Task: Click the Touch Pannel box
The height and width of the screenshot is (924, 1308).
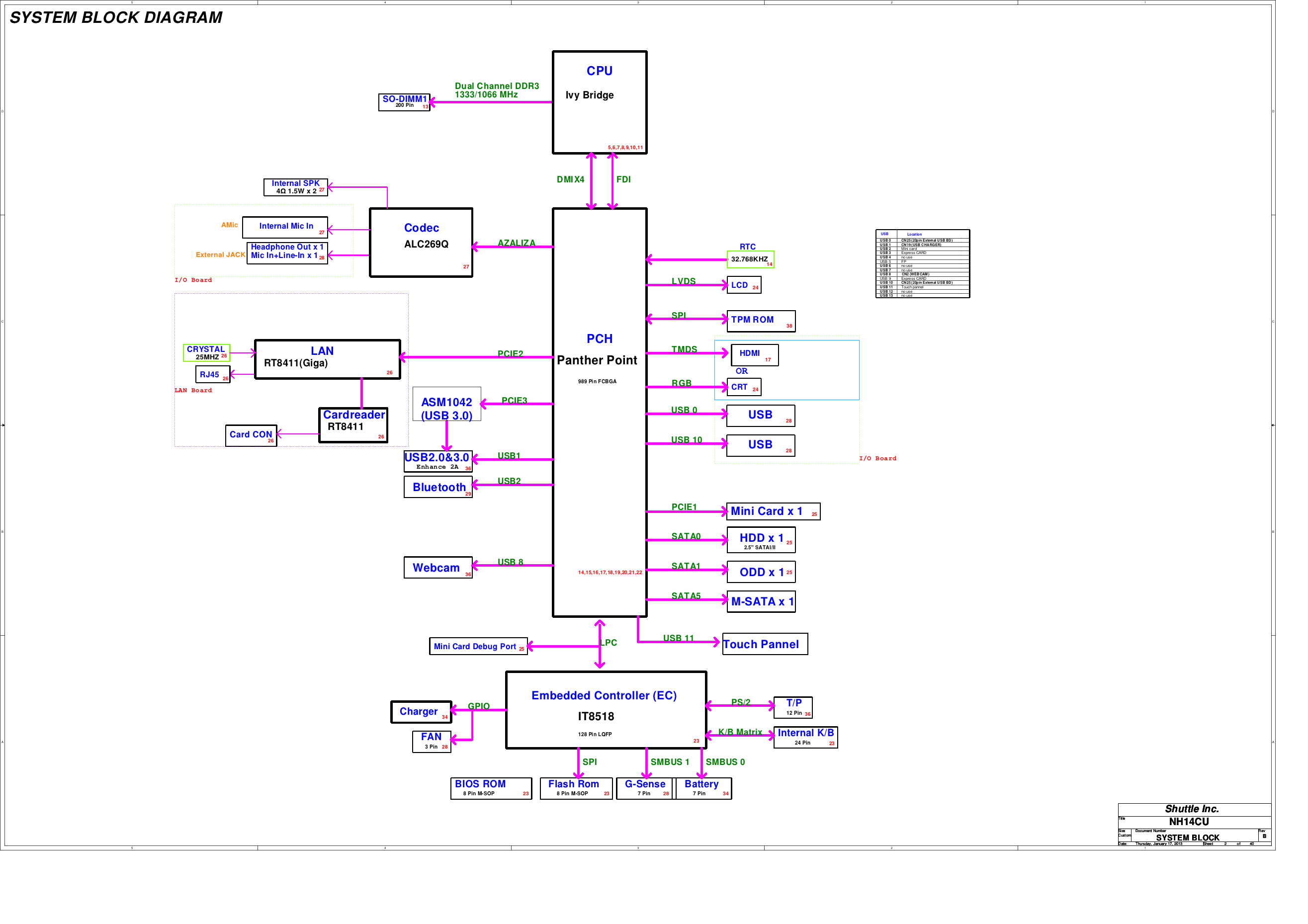Action: click(x=765, y=644)
